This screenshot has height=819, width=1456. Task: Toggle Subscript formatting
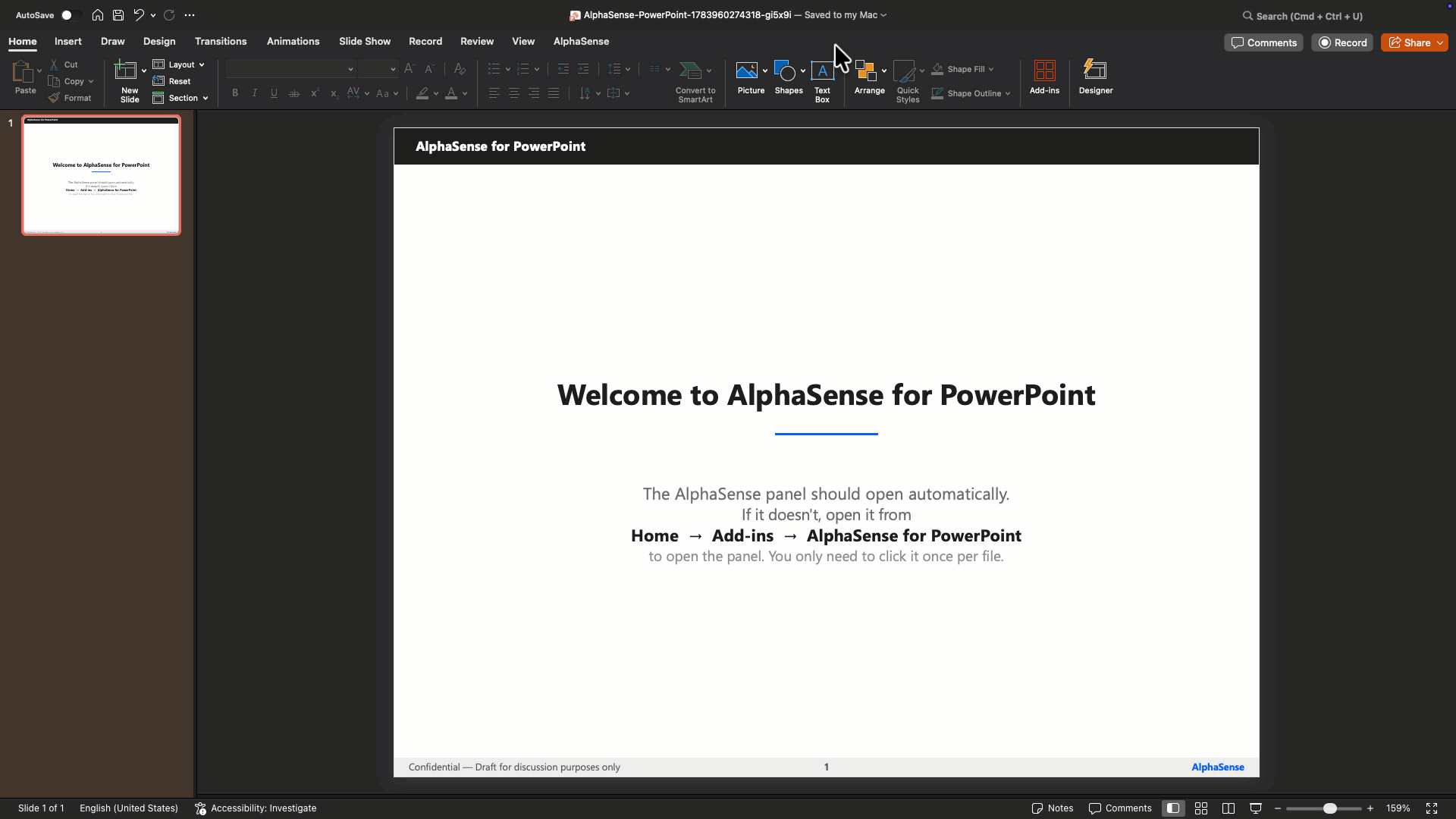coord(334,93)
